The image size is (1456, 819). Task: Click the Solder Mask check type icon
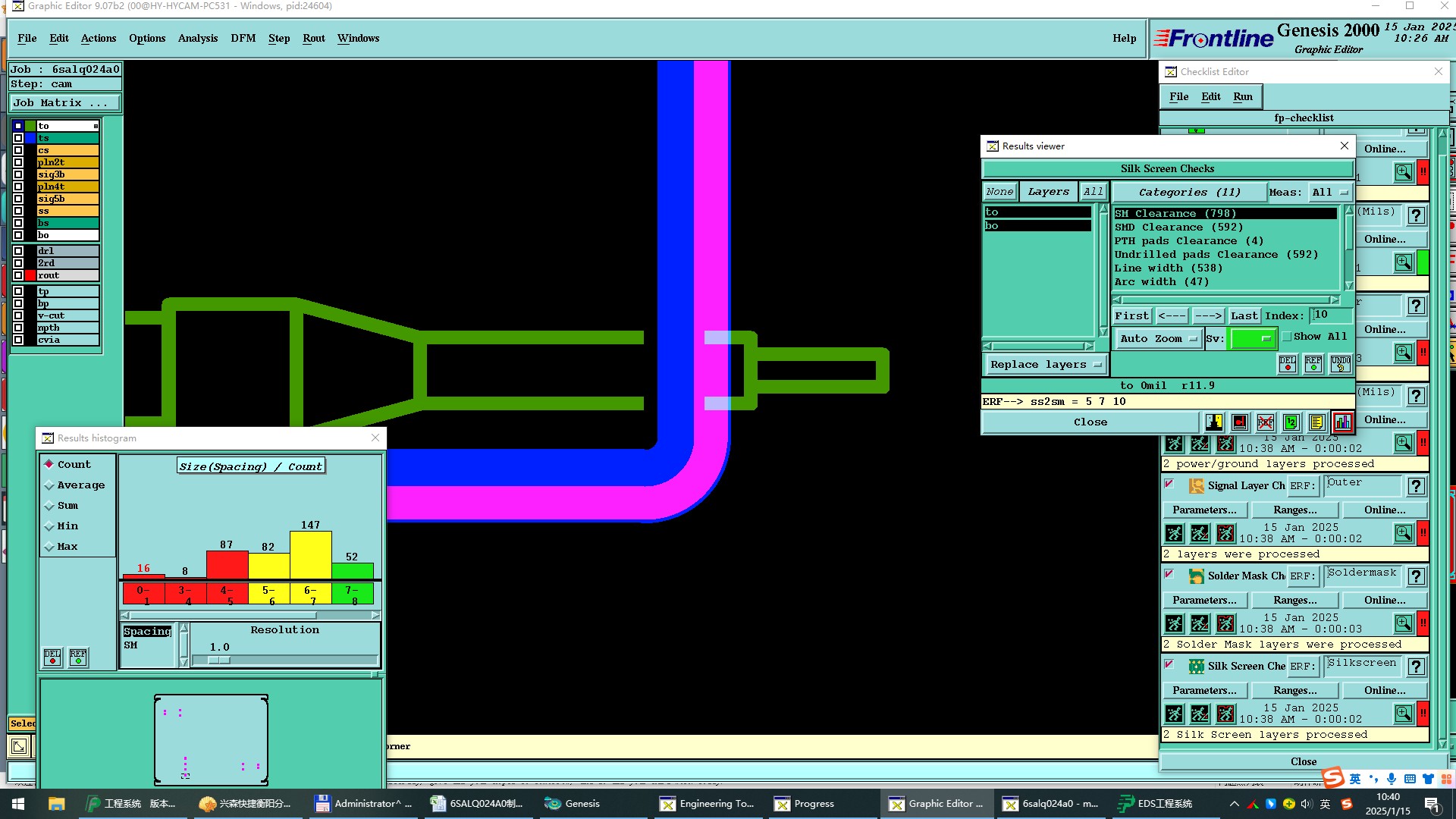(x=1196, y=576)
